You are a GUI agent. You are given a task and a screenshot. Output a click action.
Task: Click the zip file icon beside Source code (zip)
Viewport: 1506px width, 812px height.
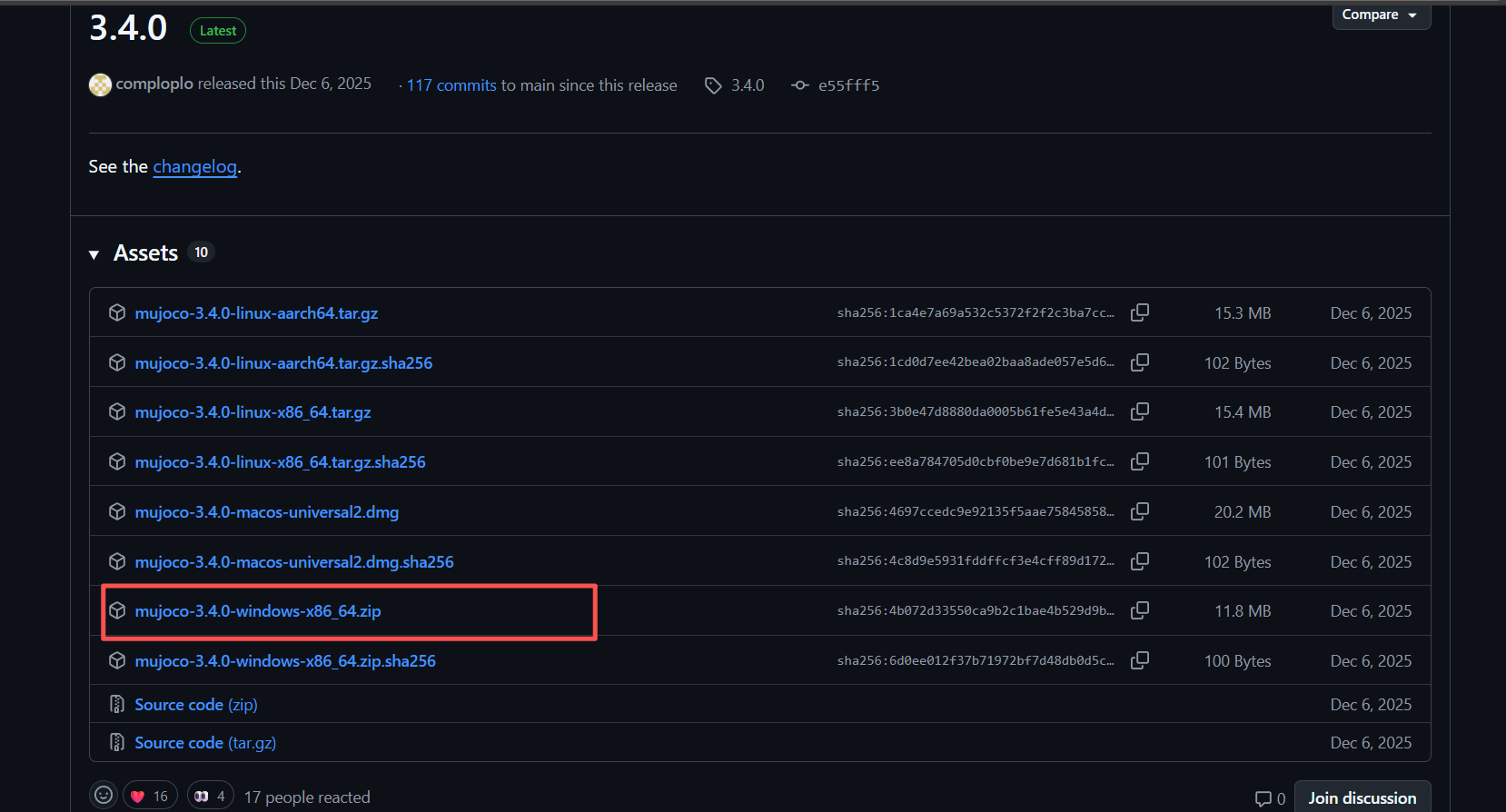coord(117,704)
